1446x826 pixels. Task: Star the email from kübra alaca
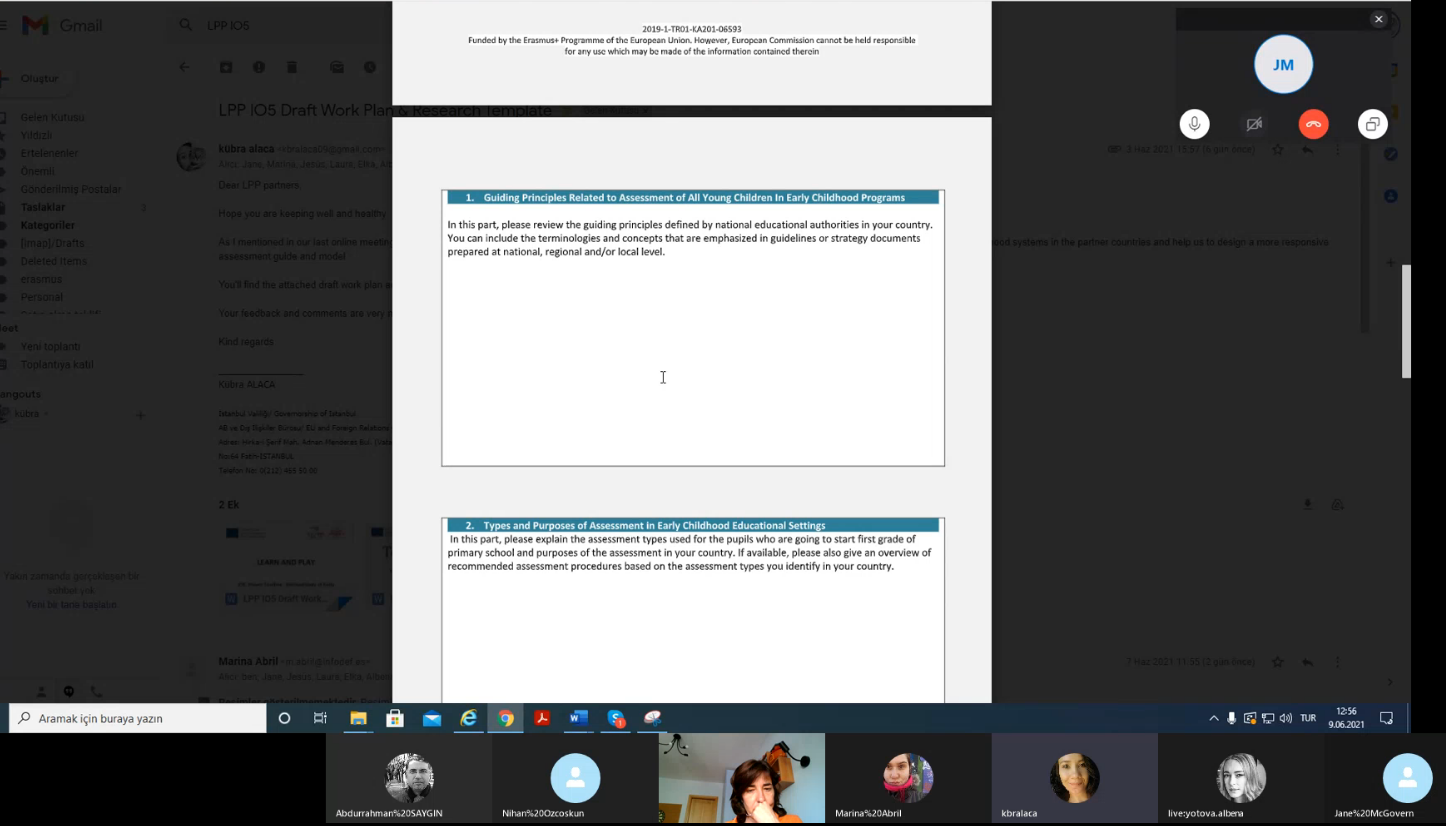click(x=1278, y=150)
